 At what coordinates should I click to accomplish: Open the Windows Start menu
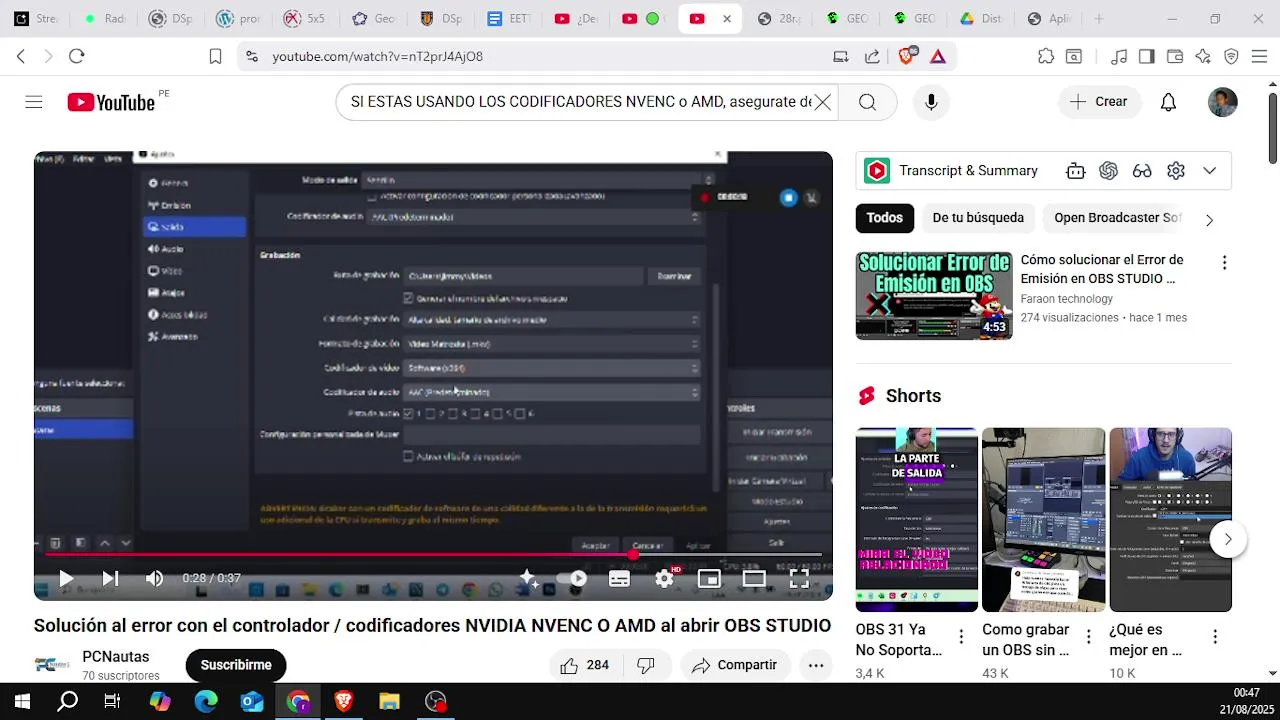22,702
